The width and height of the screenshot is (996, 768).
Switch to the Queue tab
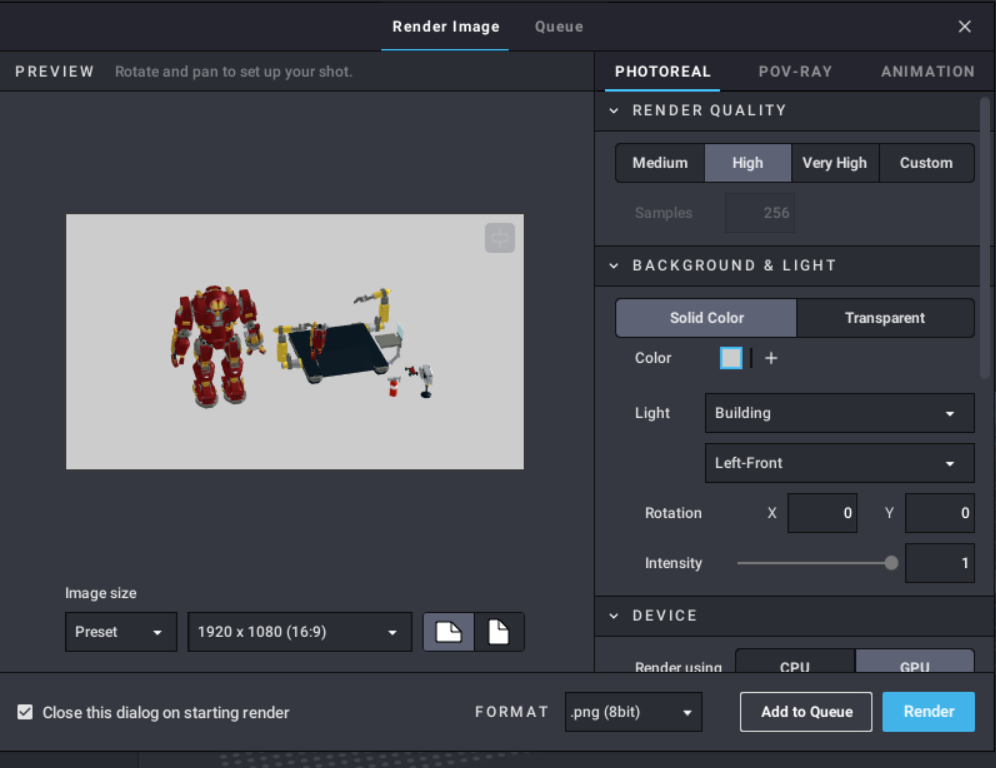(x=559, y=27)
